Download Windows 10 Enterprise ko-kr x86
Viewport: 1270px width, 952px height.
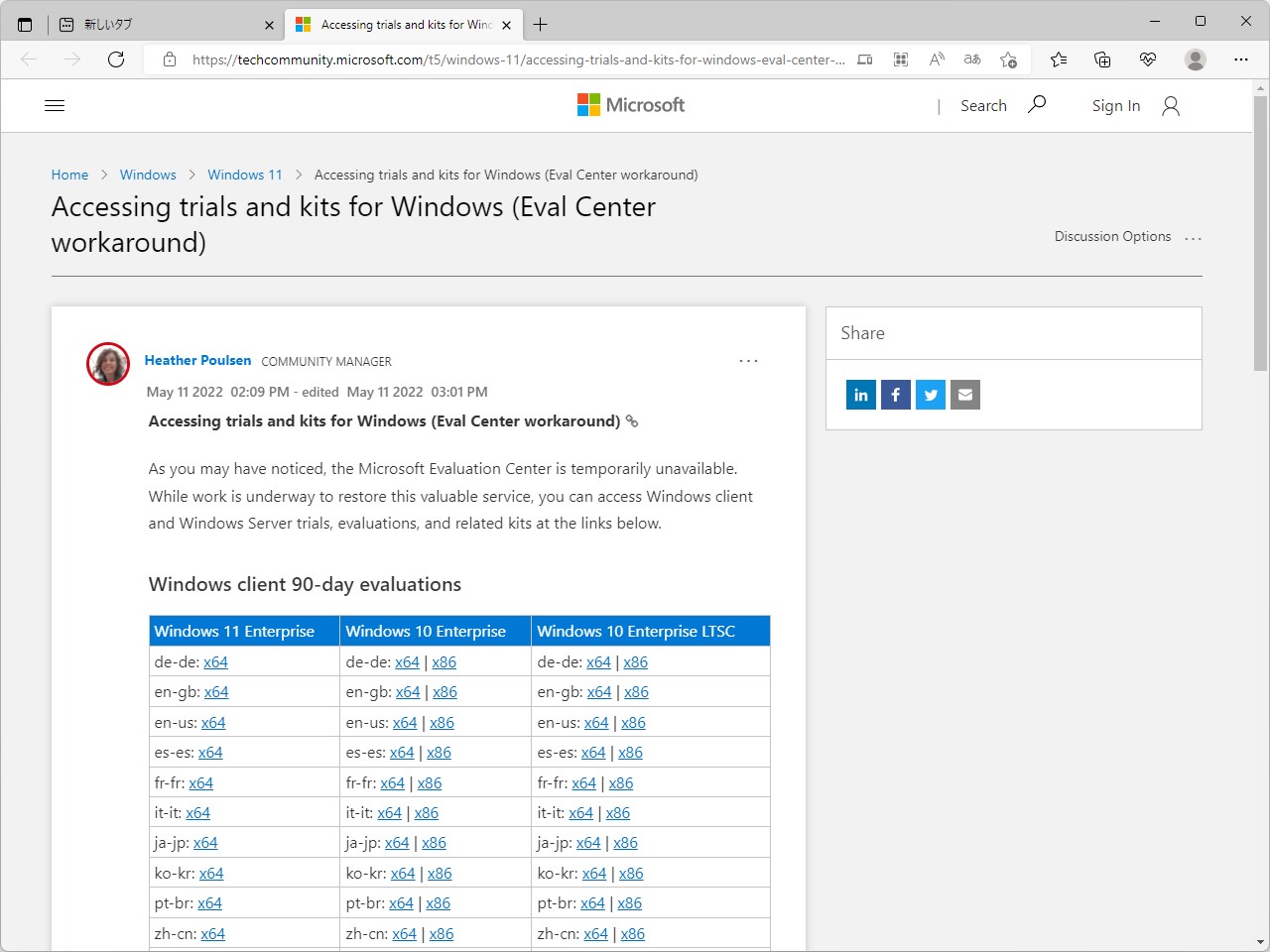440,874
